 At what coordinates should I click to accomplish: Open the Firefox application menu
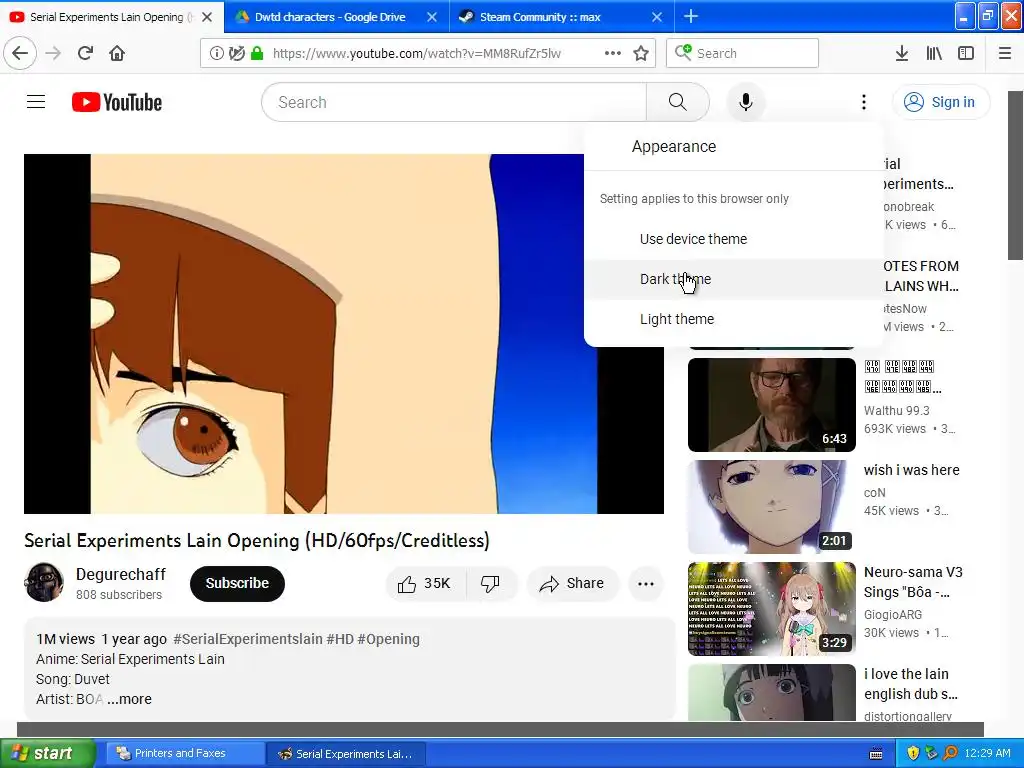point(1005,53)
